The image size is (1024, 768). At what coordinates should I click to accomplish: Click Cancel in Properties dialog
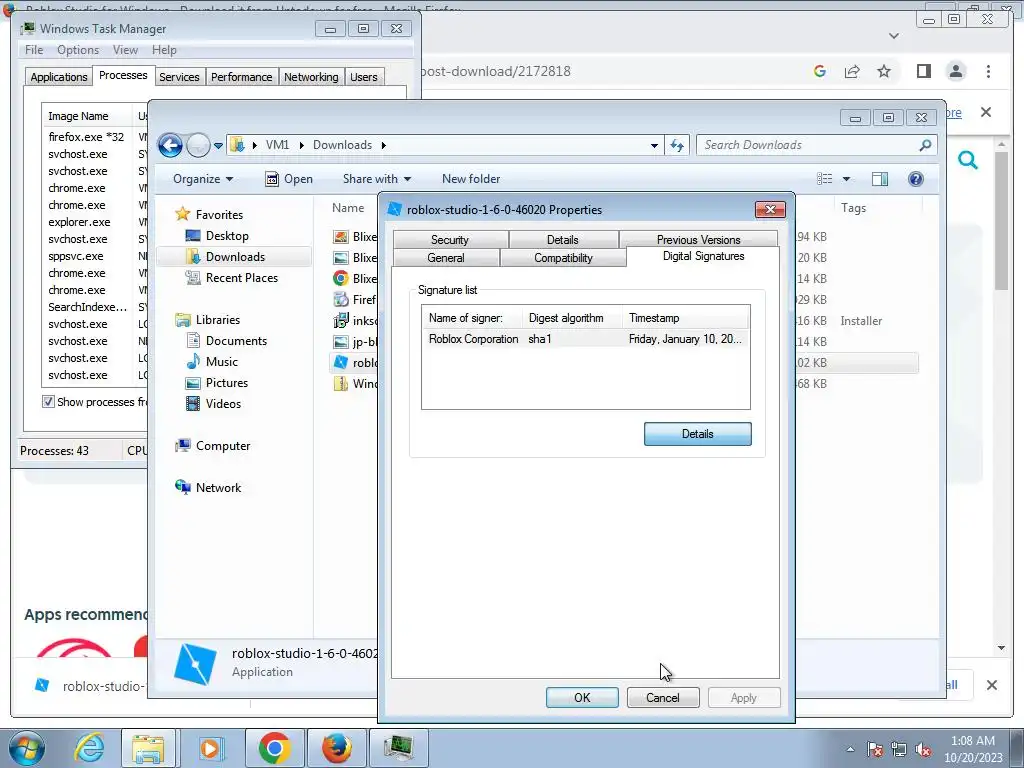click(x=663, y=697)
